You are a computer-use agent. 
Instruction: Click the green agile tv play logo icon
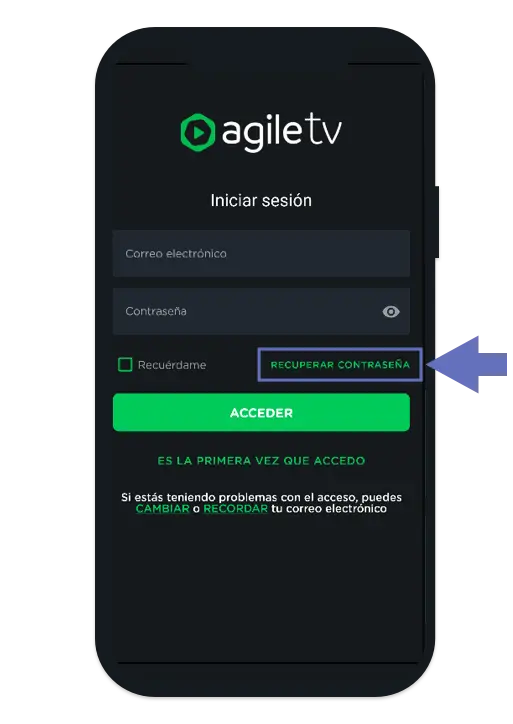click(197, 133)
